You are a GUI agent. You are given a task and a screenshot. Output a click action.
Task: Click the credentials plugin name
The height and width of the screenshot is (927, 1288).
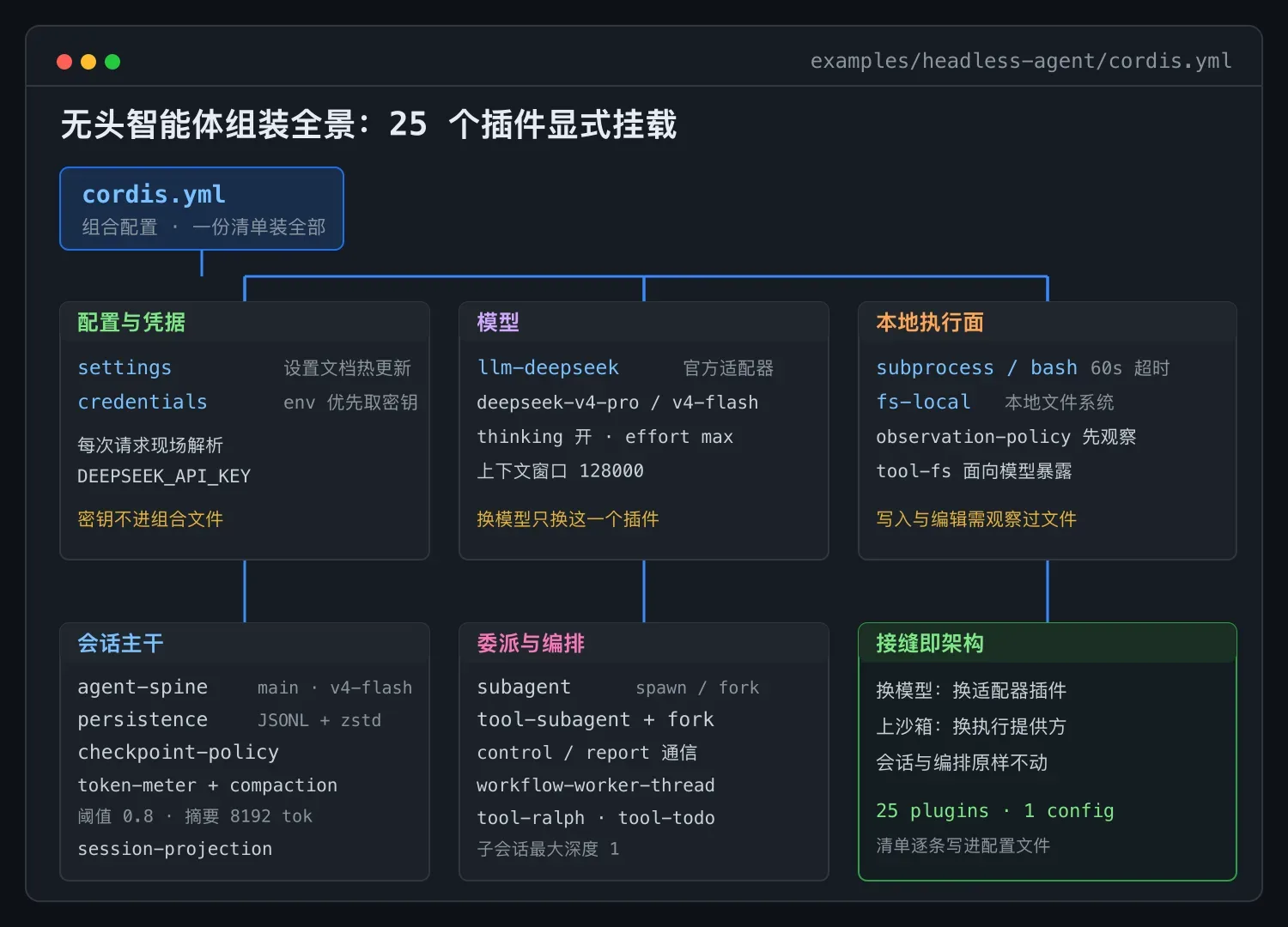pos(143,402)
